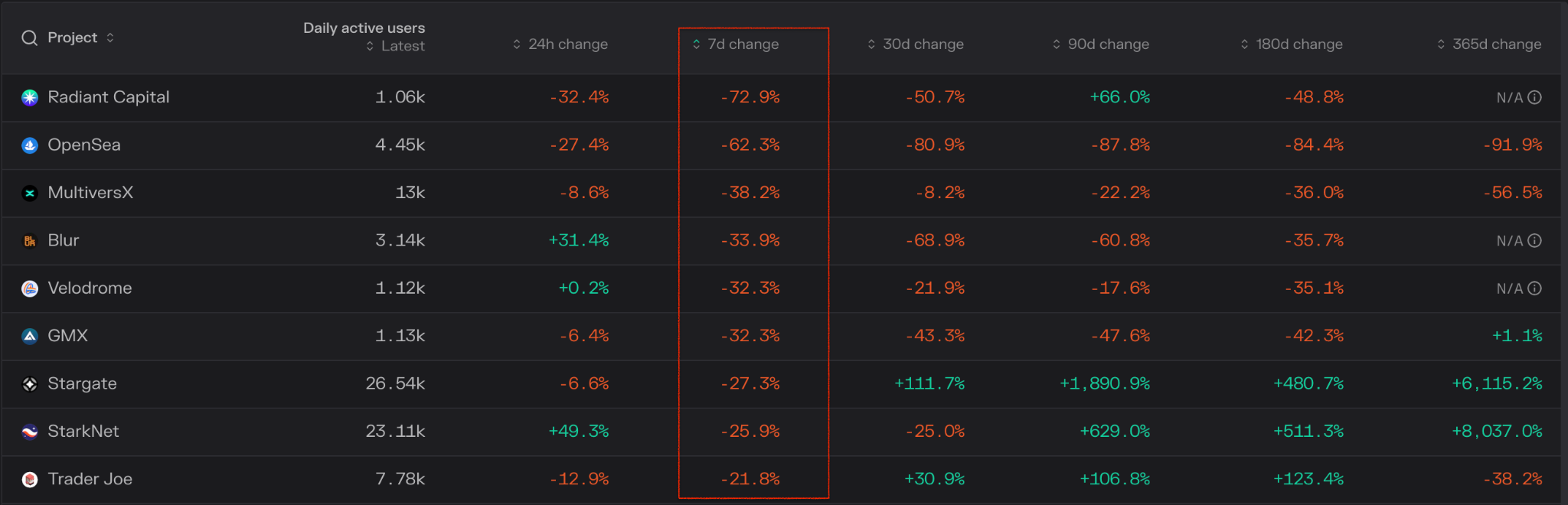Sort by 180d change column

[x=1292, y=44]
